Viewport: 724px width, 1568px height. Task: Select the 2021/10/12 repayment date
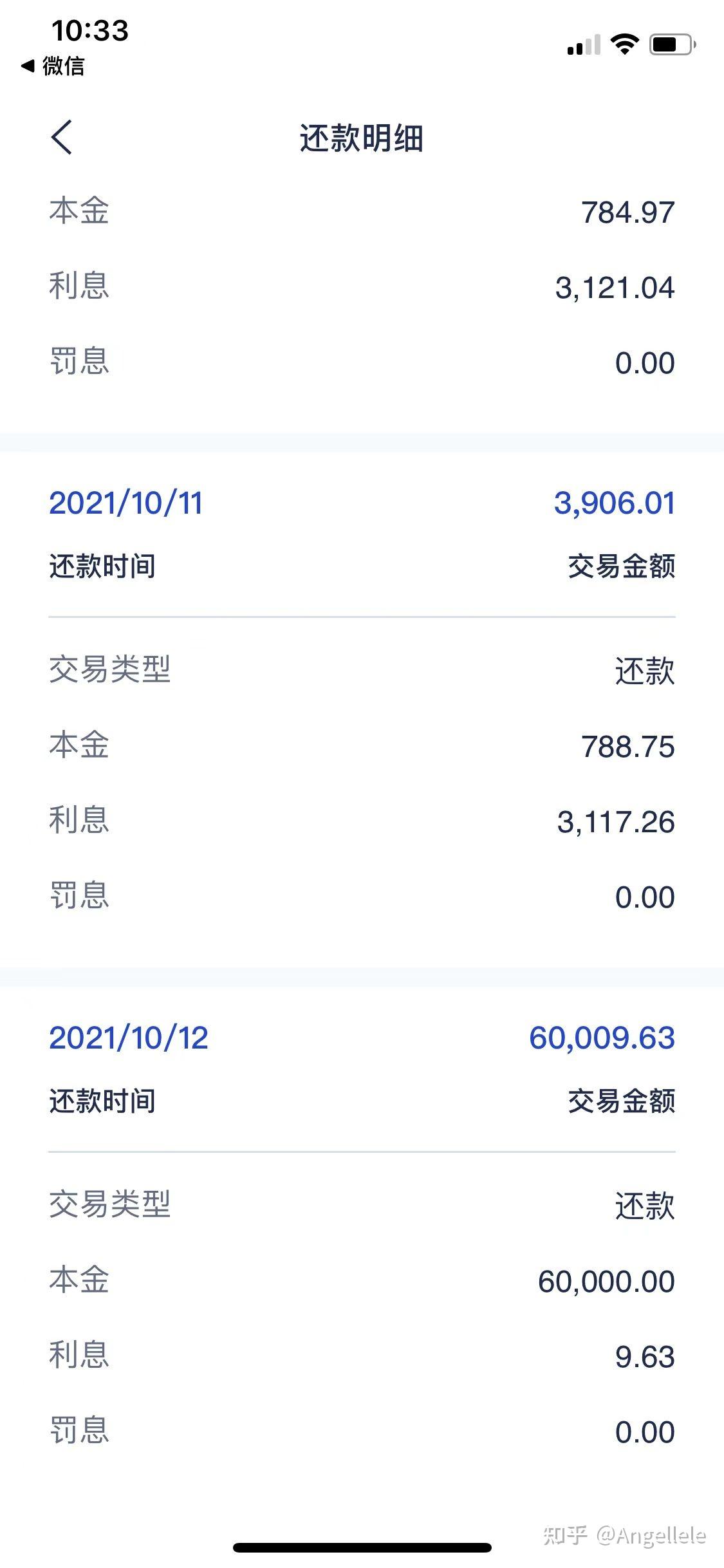tap(129, 1038)
